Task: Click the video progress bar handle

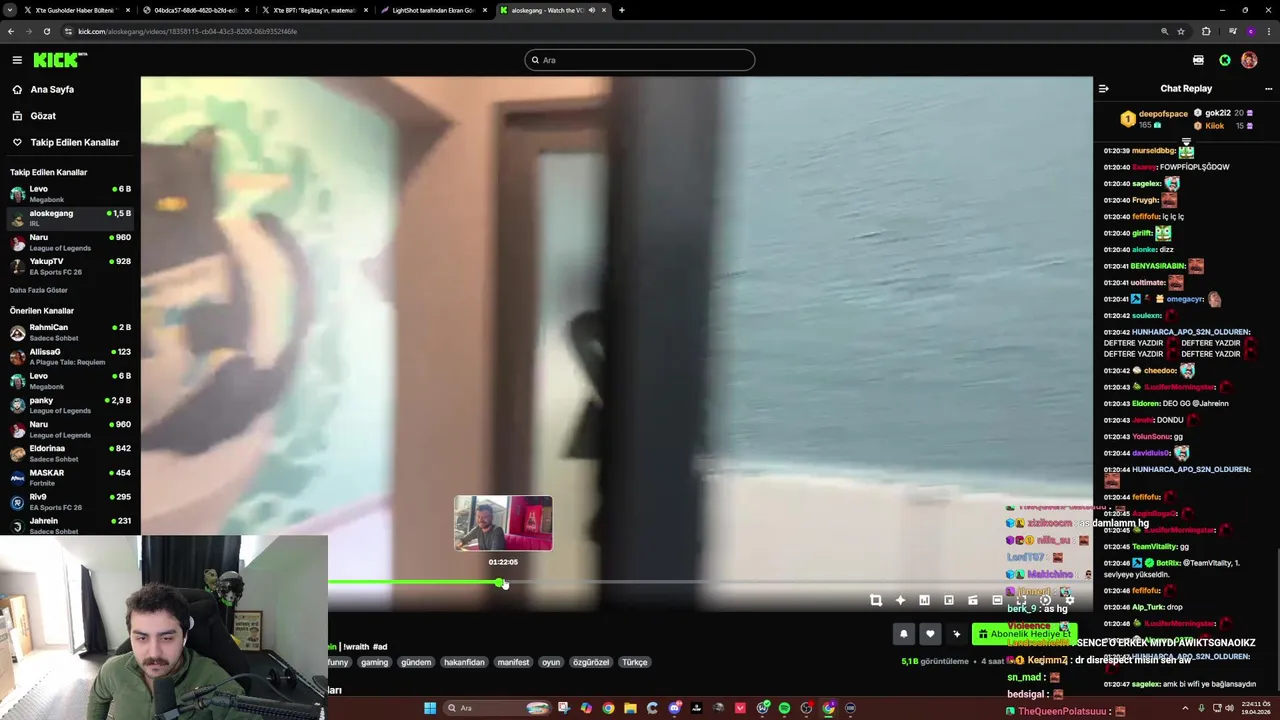Action: coord(501,583)
